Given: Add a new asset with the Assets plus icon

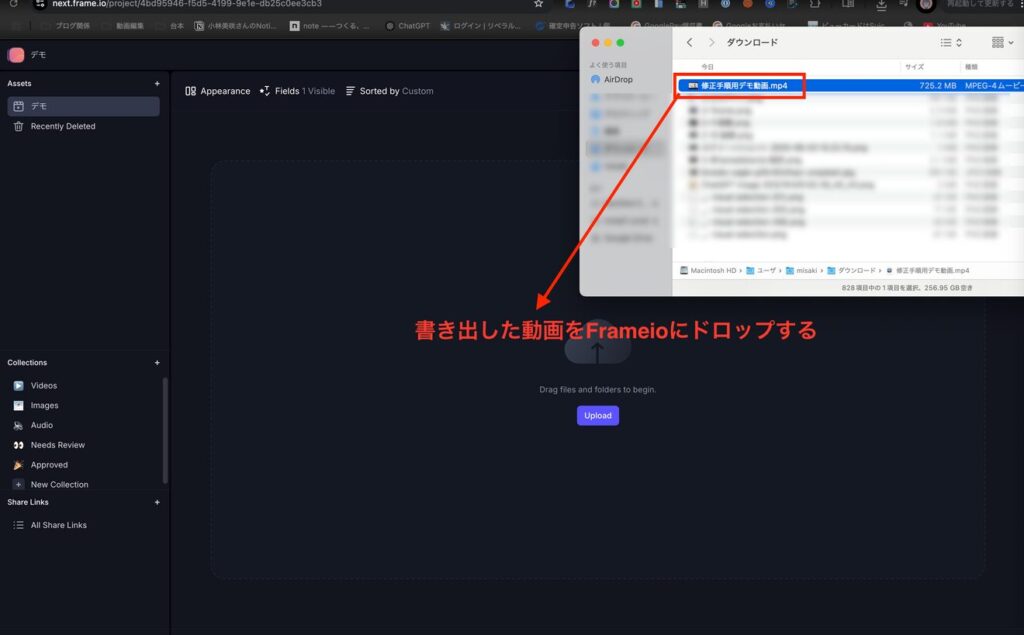Looking at the screenshot, I should [x=157, y=84].
